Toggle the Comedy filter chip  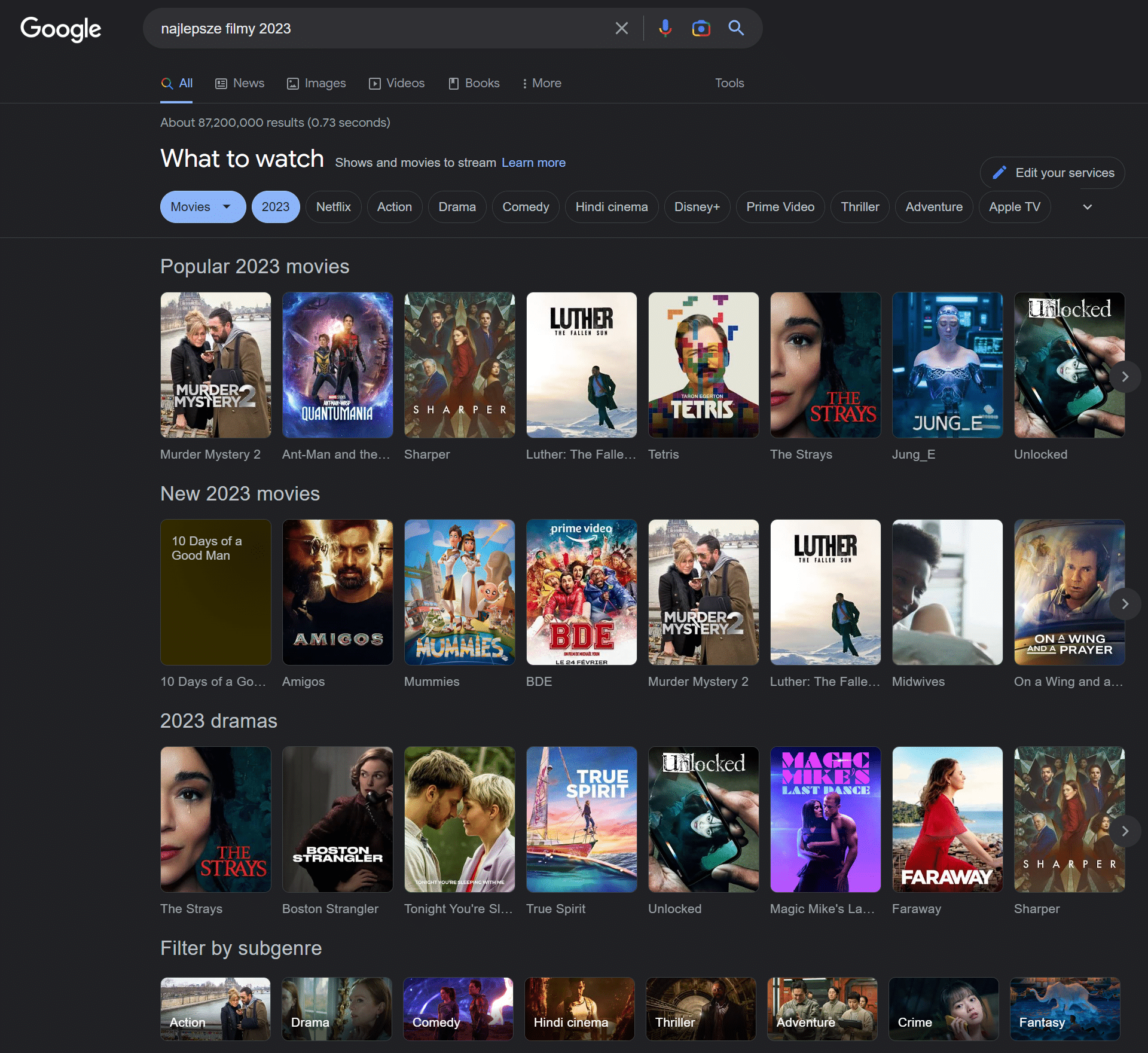[526, 207]
